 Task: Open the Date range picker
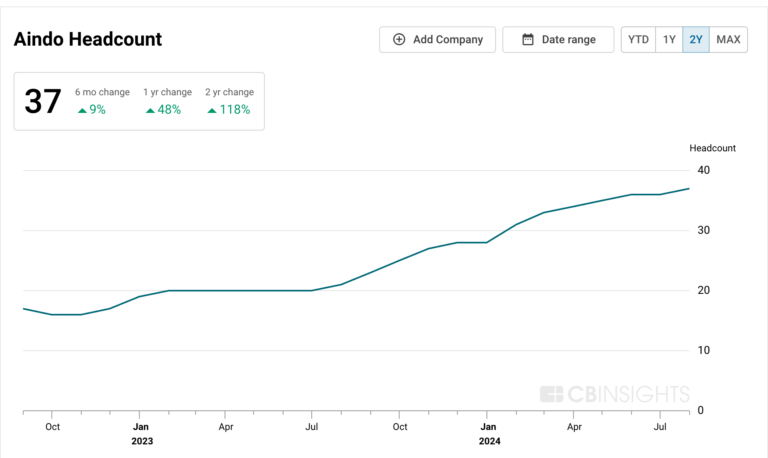point(558,40)
